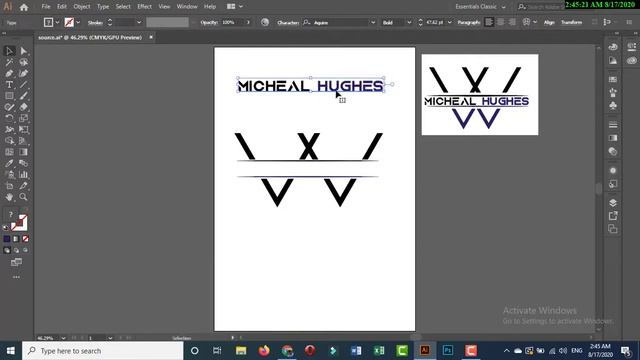Open the Align panel link
This screenshot has width=640, height=360.
tap(549, 22)
